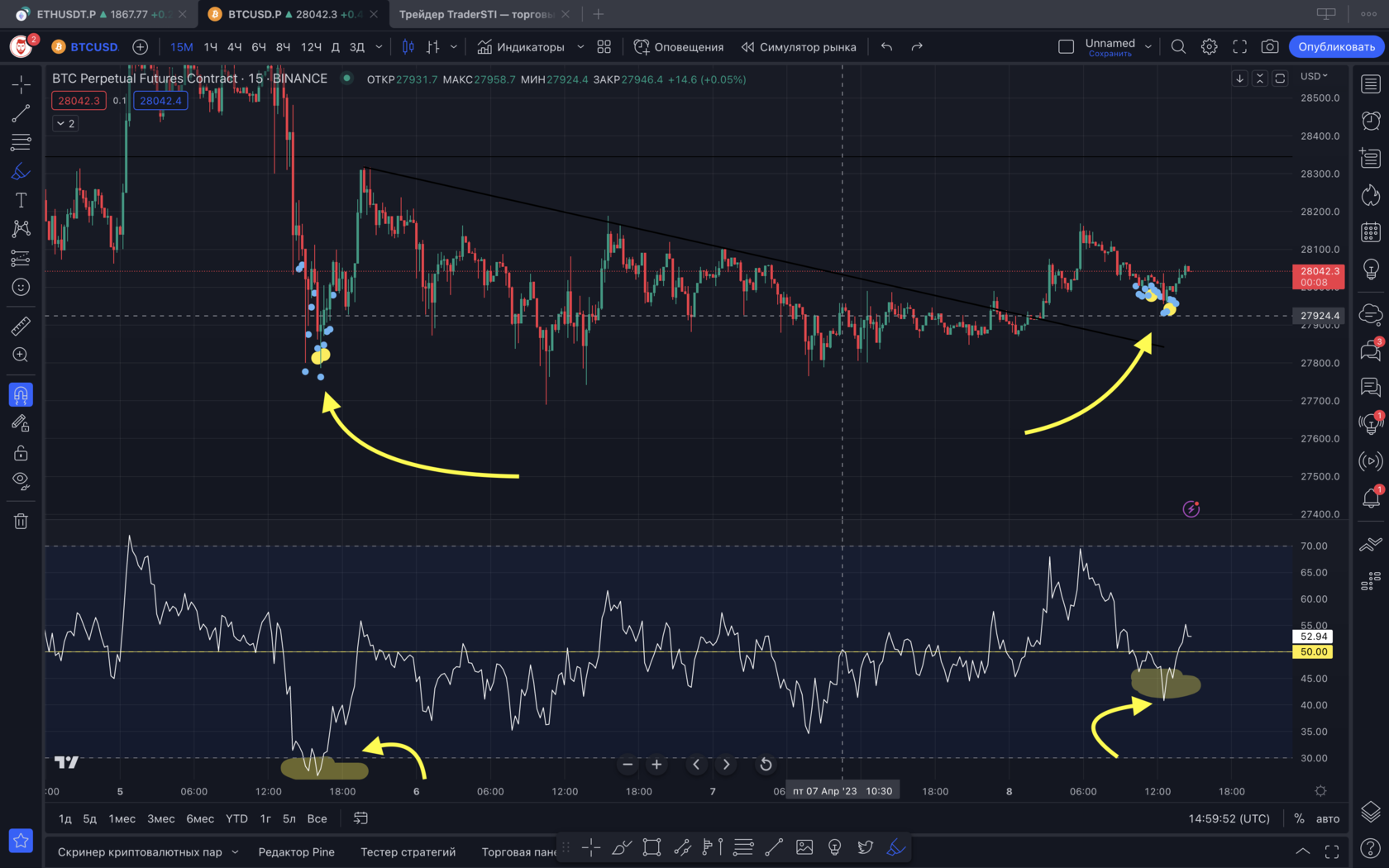Open the Alerts alarm clock panel
The height and width of the screenshot is (868, 1389).
click(1371, 121)
